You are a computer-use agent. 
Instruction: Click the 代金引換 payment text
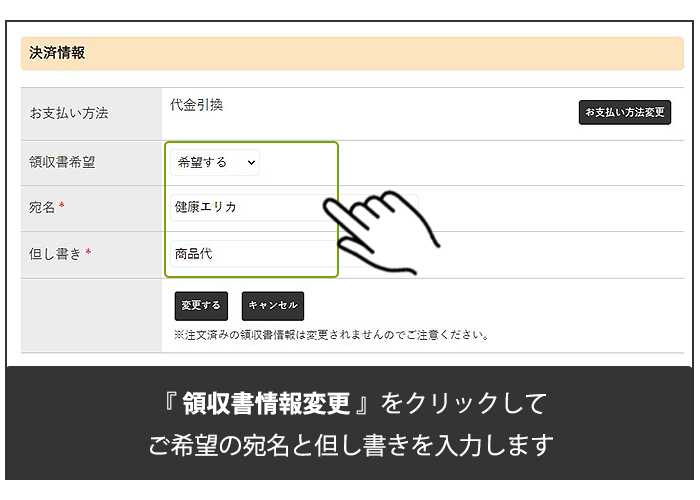(196, 105)
